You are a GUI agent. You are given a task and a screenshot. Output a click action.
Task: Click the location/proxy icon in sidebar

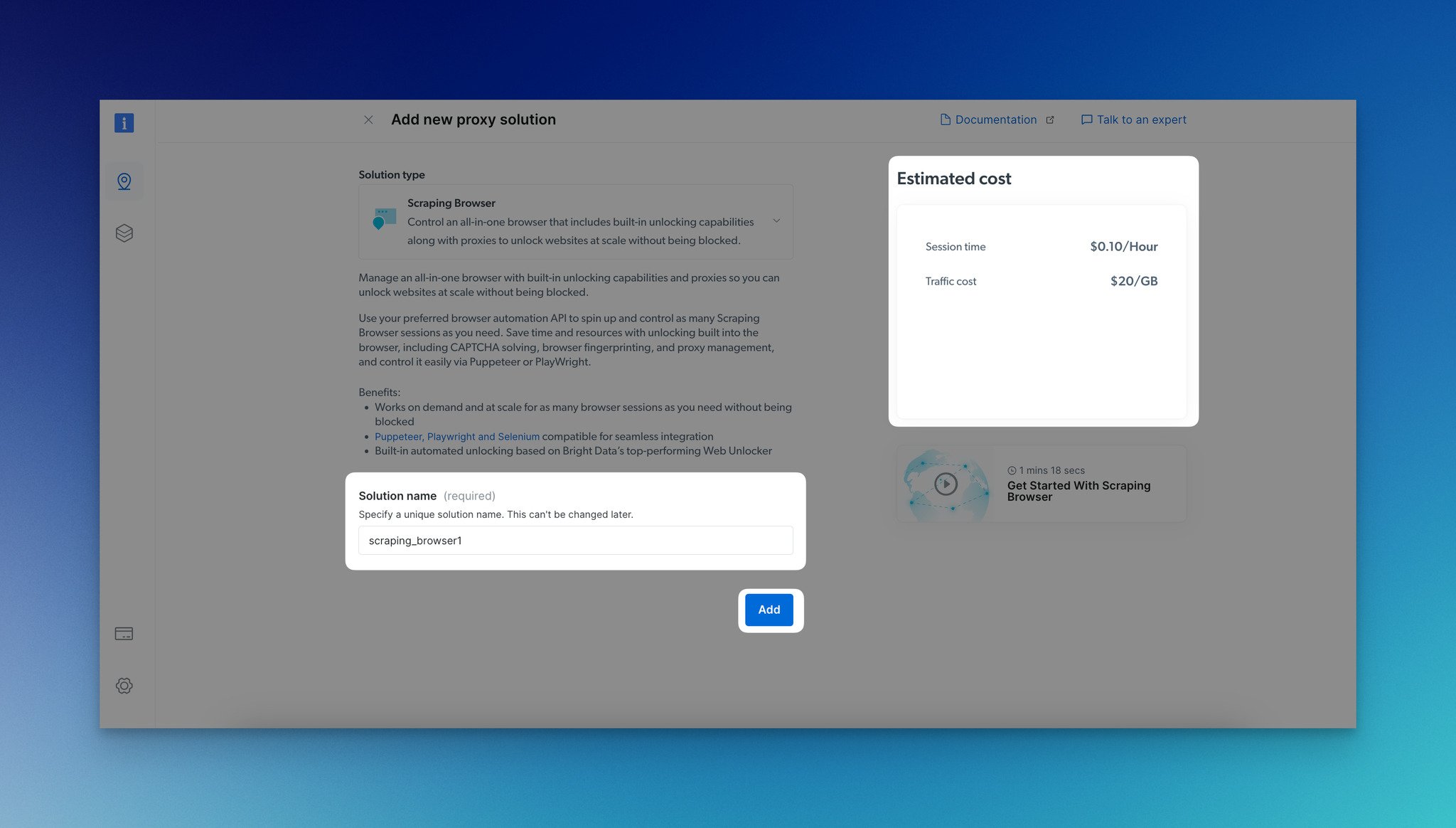[124, 180]
